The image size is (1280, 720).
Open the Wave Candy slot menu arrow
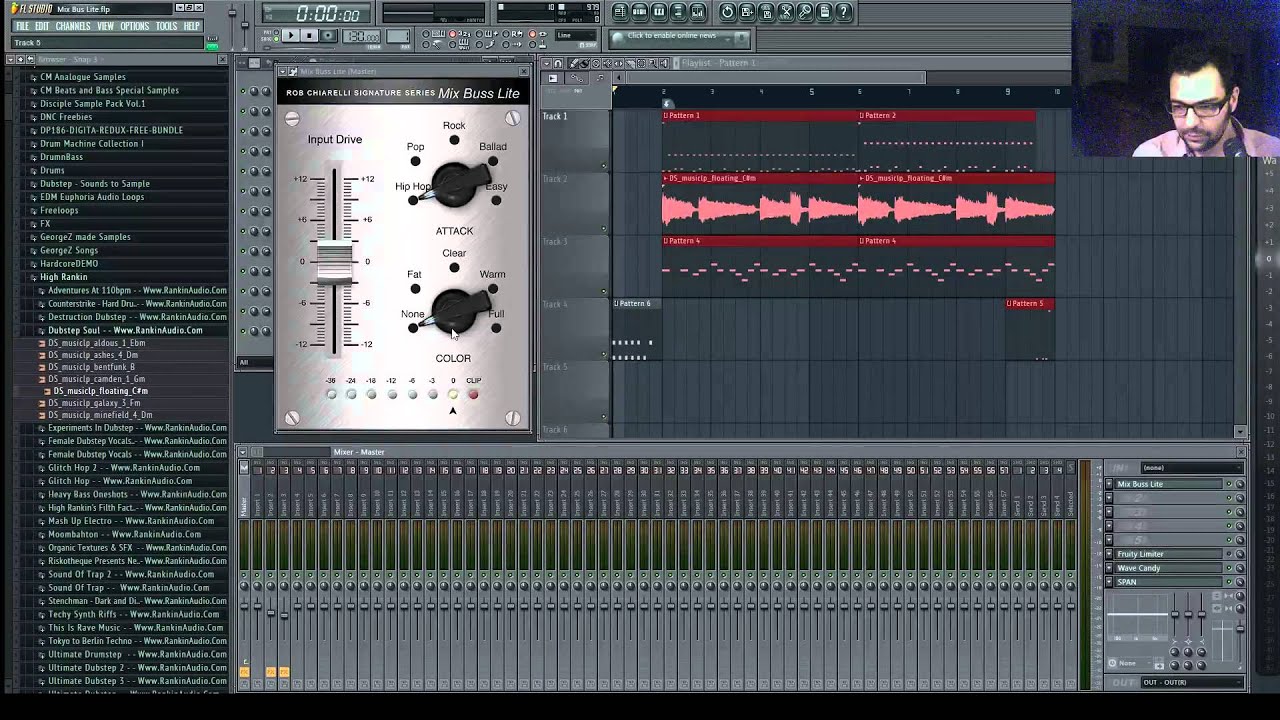[x=1109, y=568]
